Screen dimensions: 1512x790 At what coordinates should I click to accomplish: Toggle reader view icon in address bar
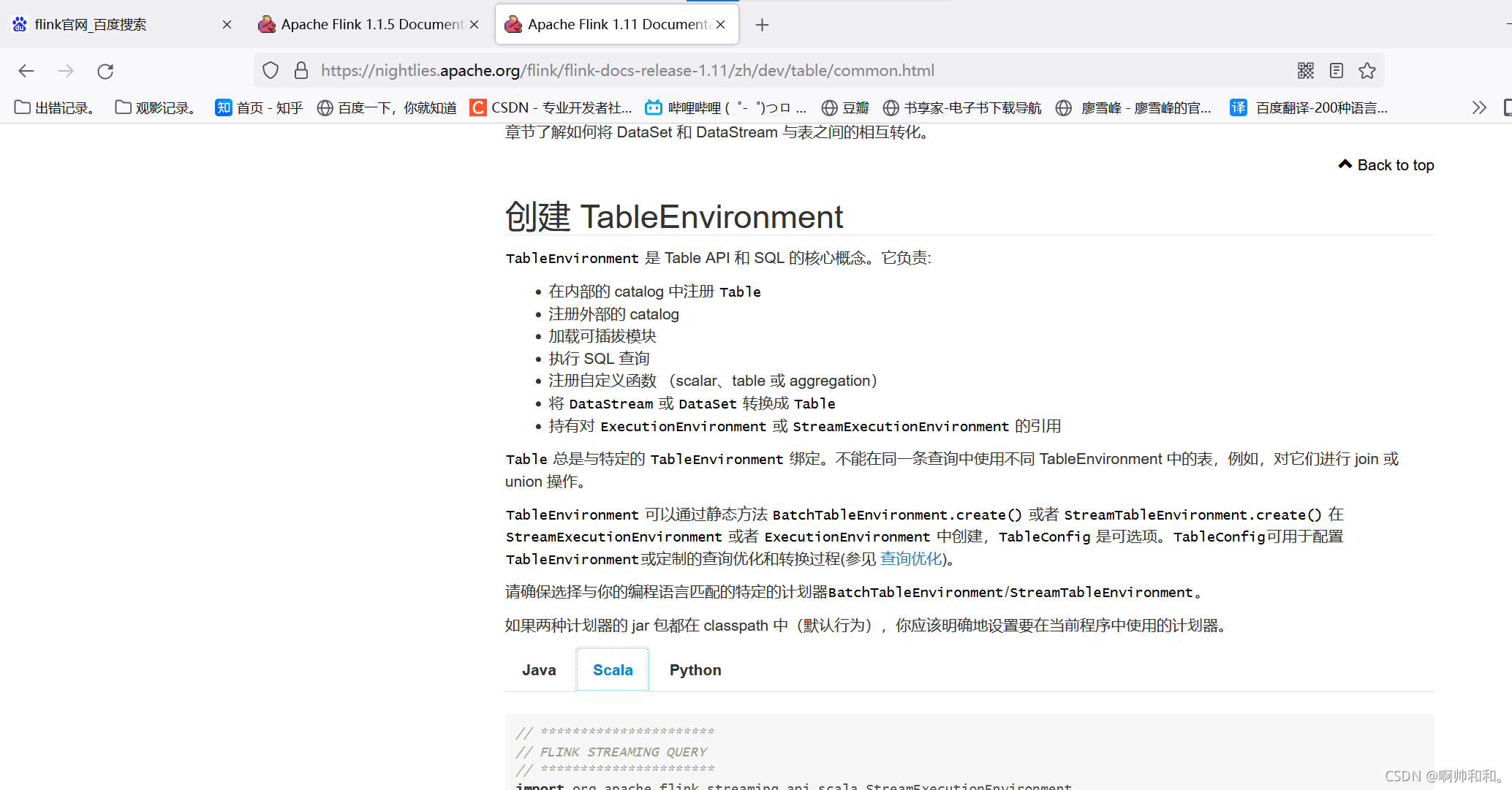tap(1337, 71)
